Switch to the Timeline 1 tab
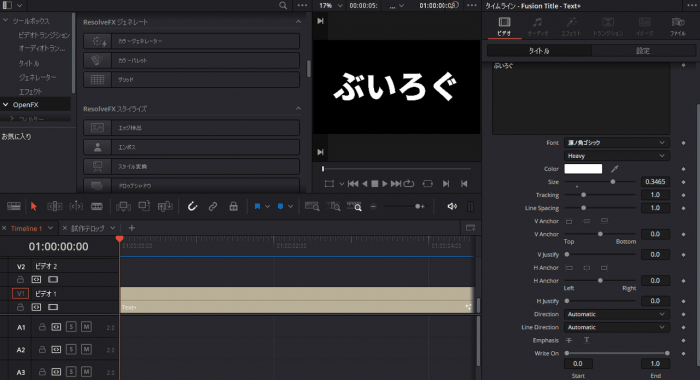Screen dimensions: 700x380 (26, 228)
